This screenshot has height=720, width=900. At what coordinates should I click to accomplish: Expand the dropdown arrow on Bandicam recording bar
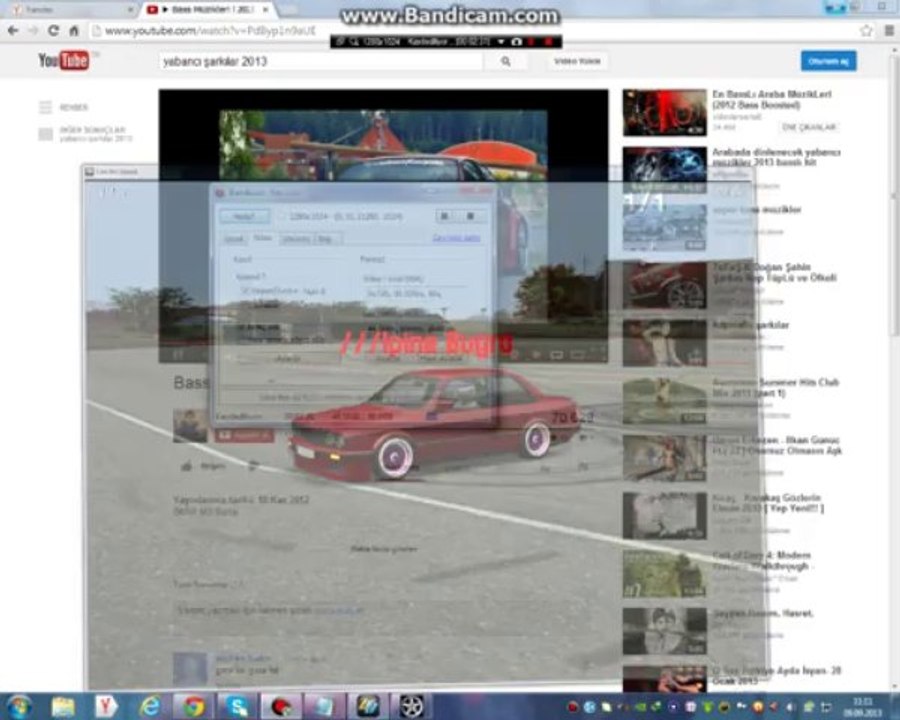point(501,42)
